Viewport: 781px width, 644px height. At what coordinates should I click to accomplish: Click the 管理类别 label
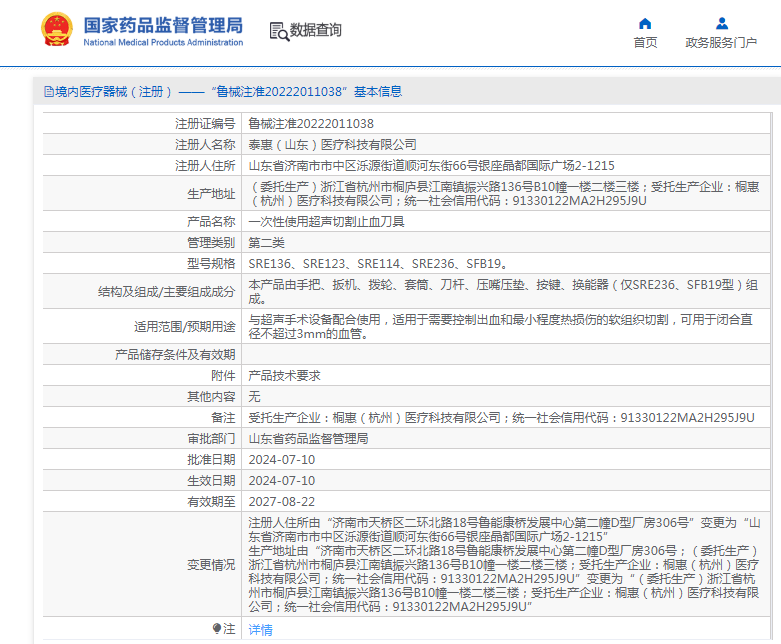tap(211, 243)
